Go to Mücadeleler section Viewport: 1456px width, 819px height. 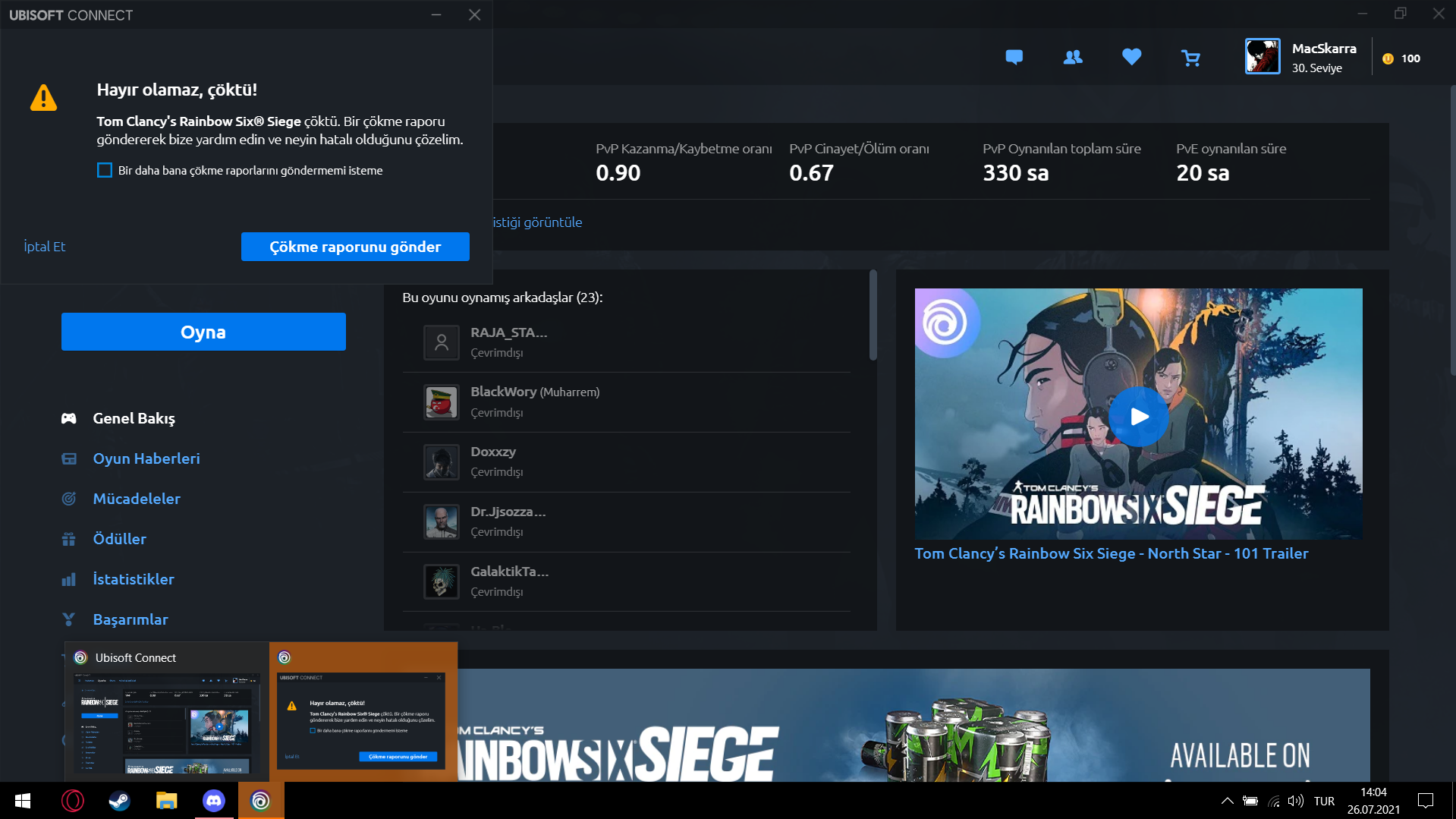(137, 499)
